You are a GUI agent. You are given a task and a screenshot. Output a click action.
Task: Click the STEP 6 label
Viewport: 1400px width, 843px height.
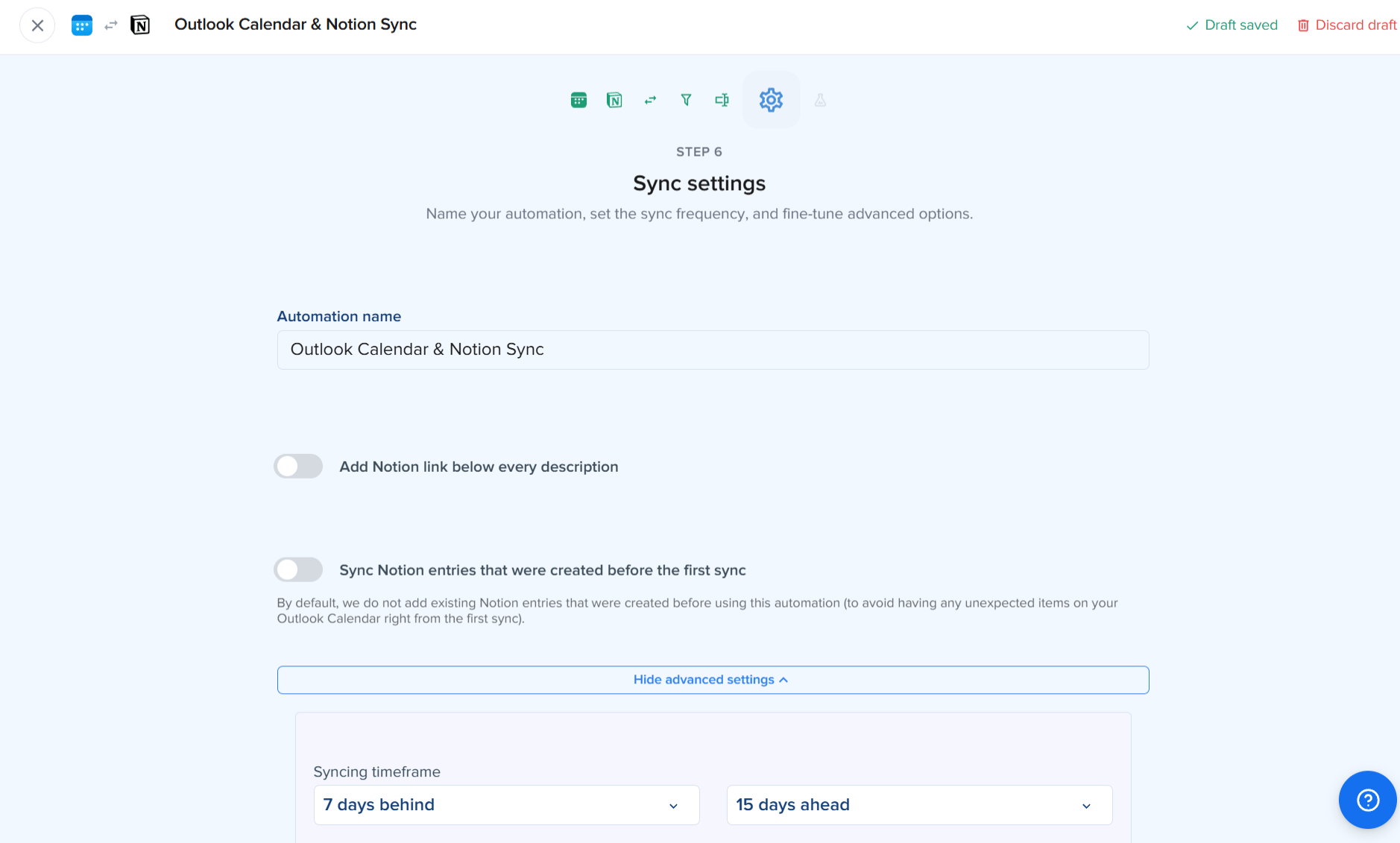[x=699, y=152]
